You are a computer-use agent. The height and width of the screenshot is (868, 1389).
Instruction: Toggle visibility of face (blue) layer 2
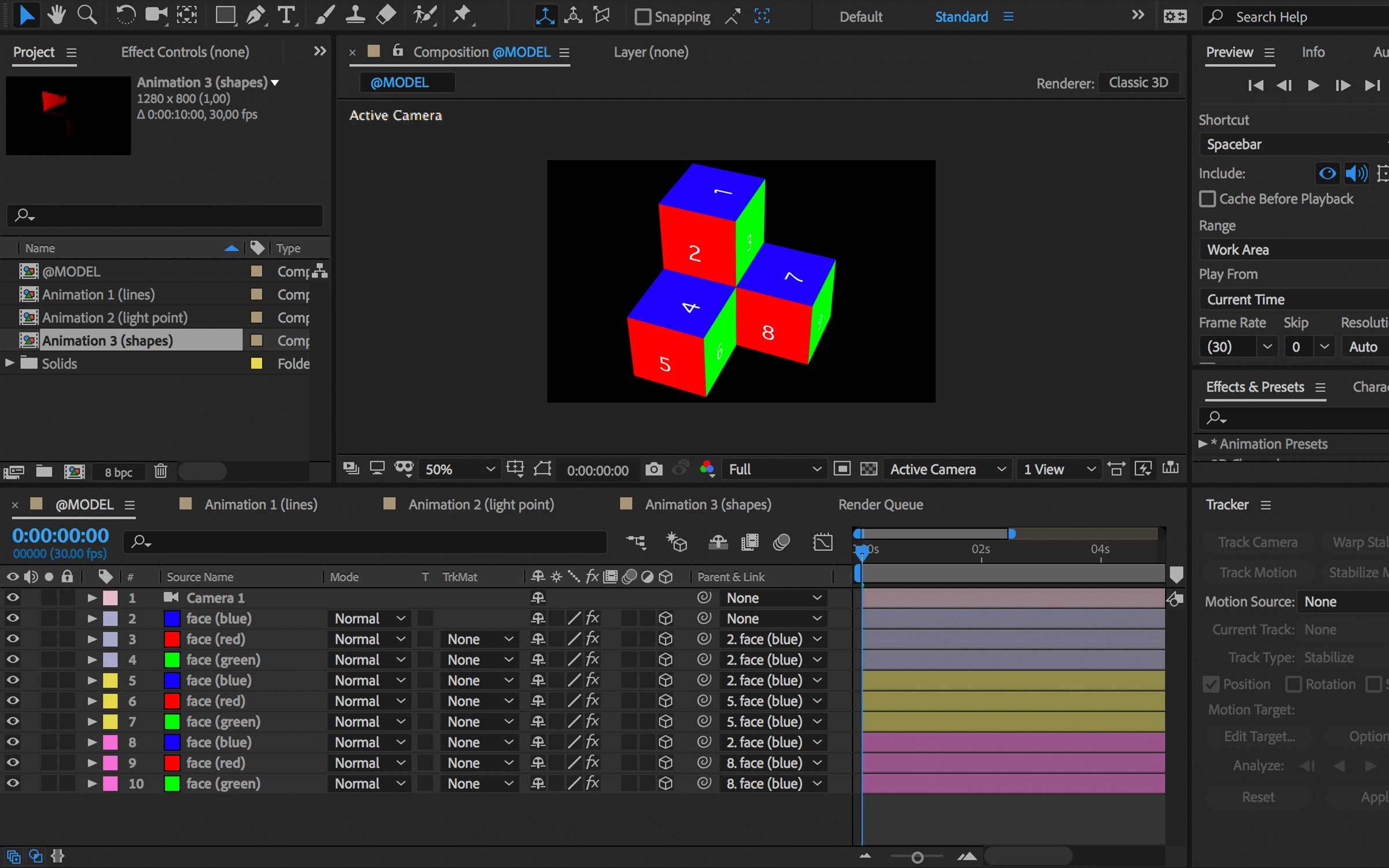tap(13, 618)
